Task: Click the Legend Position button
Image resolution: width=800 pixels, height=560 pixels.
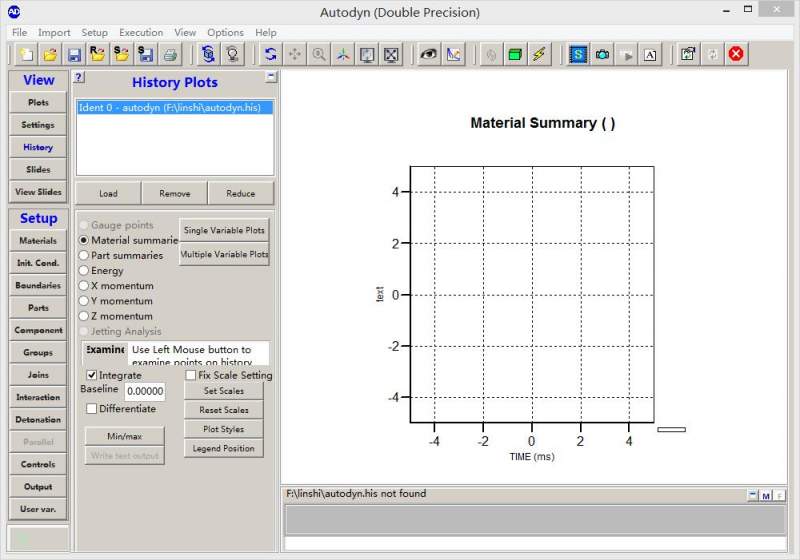Action: click(x=223, y=448)
